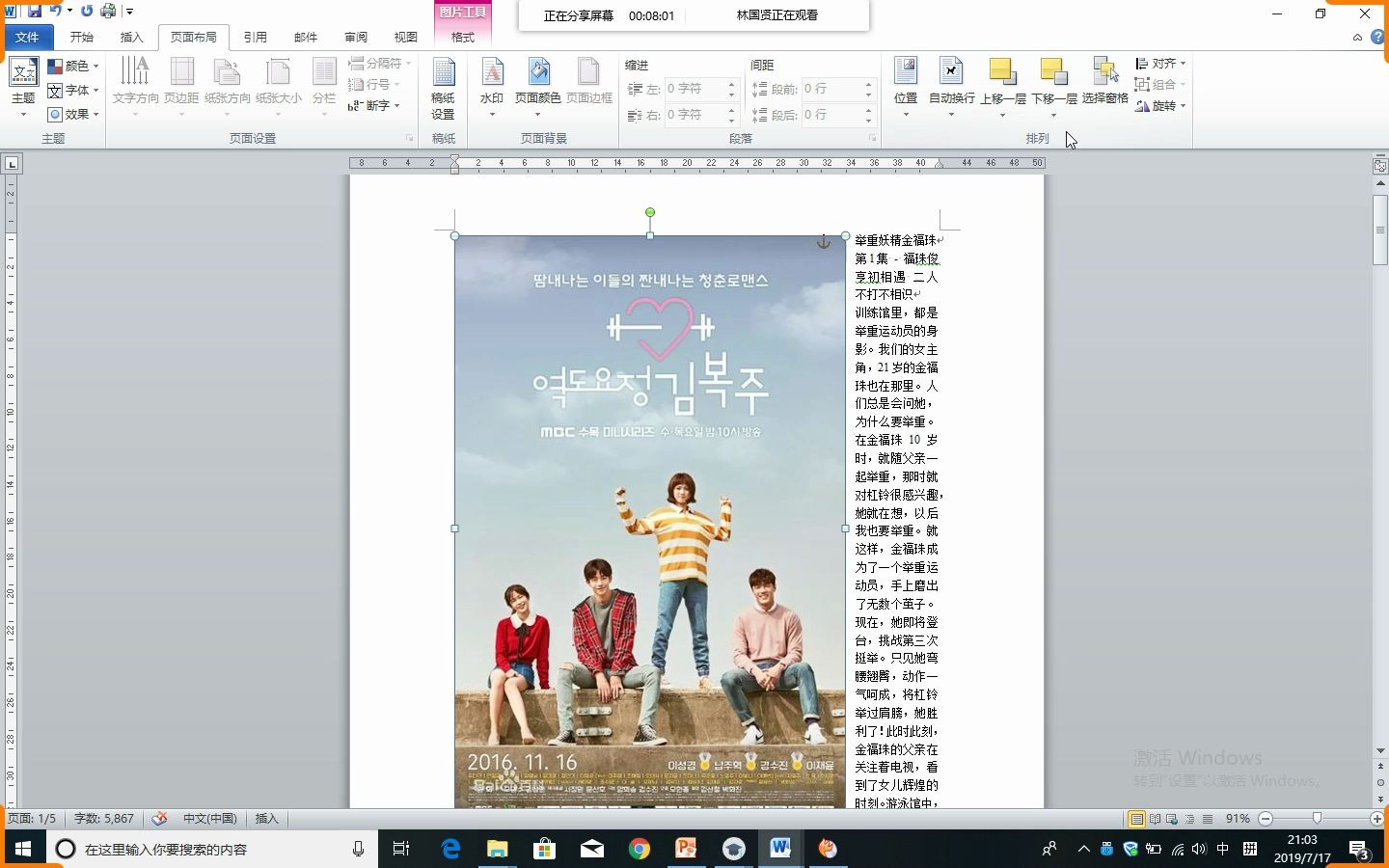Switch to the 审阅 review tab

356,37
